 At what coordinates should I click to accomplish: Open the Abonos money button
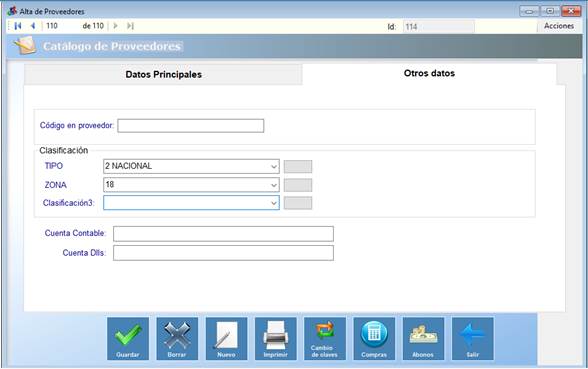[423, 339]
